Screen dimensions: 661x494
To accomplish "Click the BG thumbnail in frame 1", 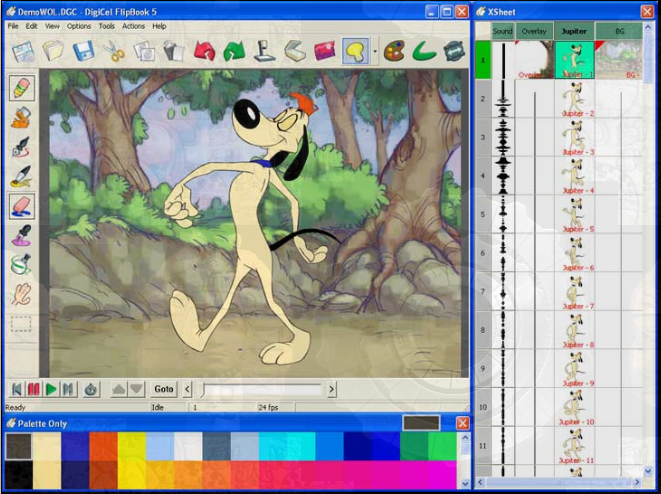I will coord(619,60).
